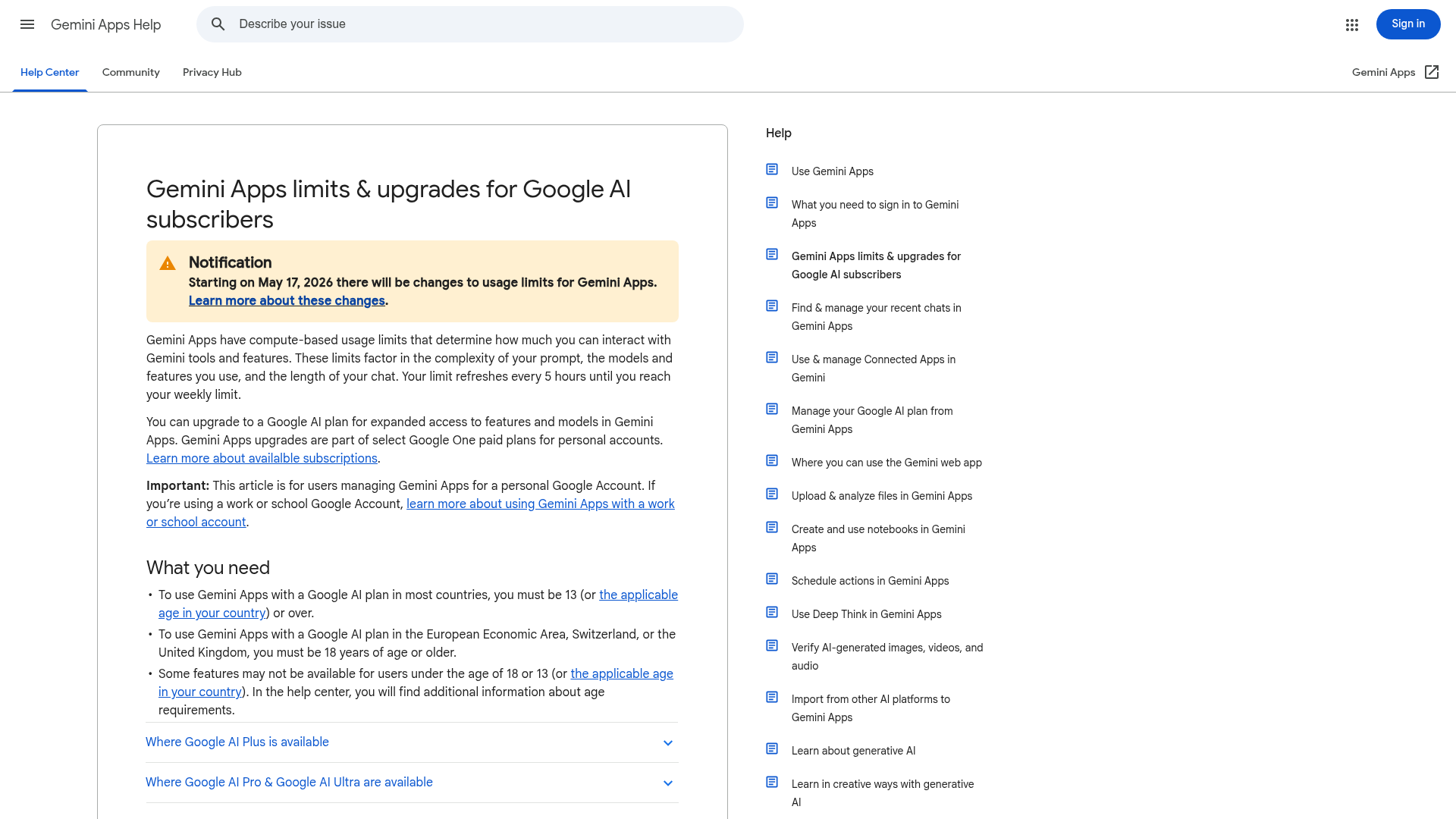Open Verify AI-generated images, videos, and audio
The image size is (1456, 819).
pyautogui.click(x=887, y=657)
